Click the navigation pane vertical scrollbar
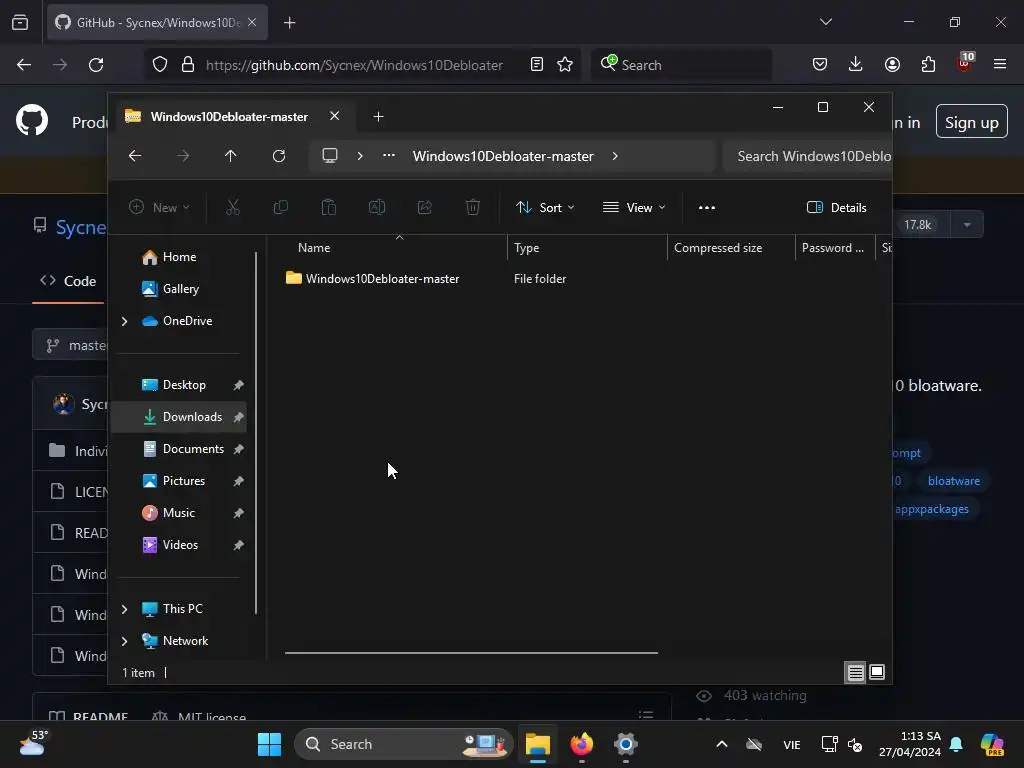The height and width of the screenshot is (768, 1024). click(x=256, y=433)
